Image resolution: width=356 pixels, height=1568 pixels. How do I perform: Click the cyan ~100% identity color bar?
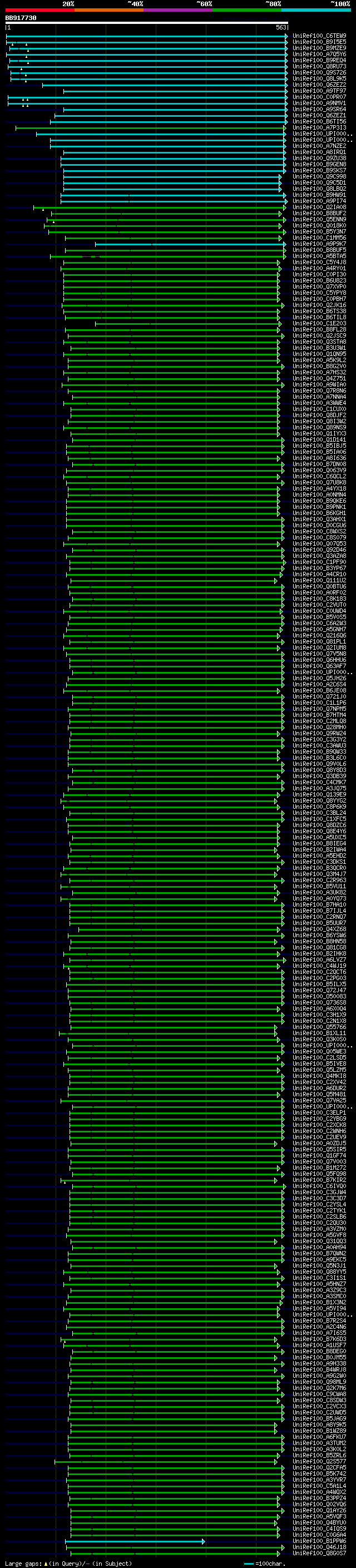coord(316,10)
